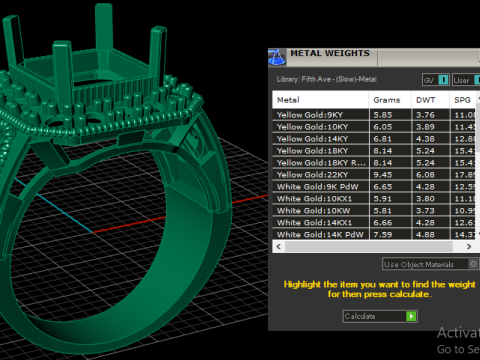This screenshot has height=360, width=480.
Task: Click DWT value 3.73
Action: [x=425, y=211]
